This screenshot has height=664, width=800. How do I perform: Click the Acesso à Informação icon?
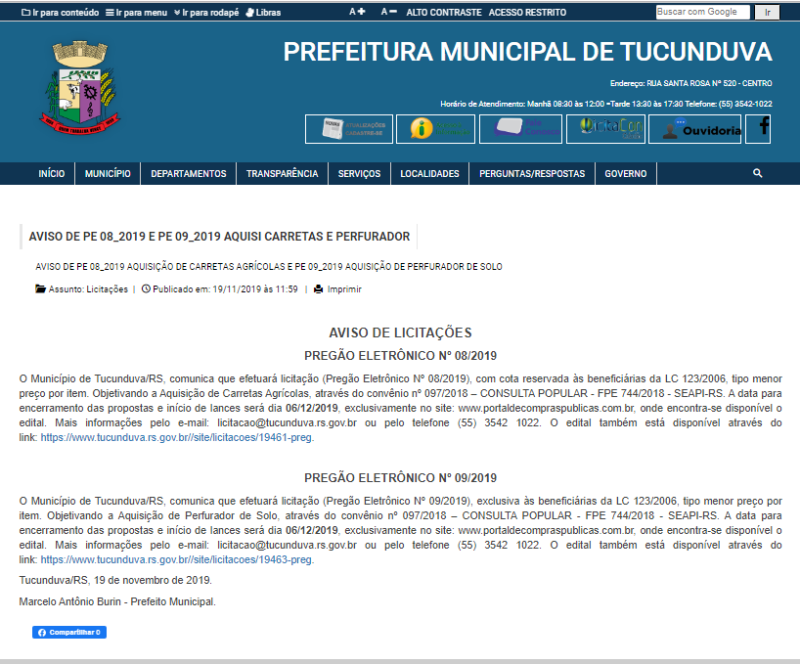click(435, 129)
